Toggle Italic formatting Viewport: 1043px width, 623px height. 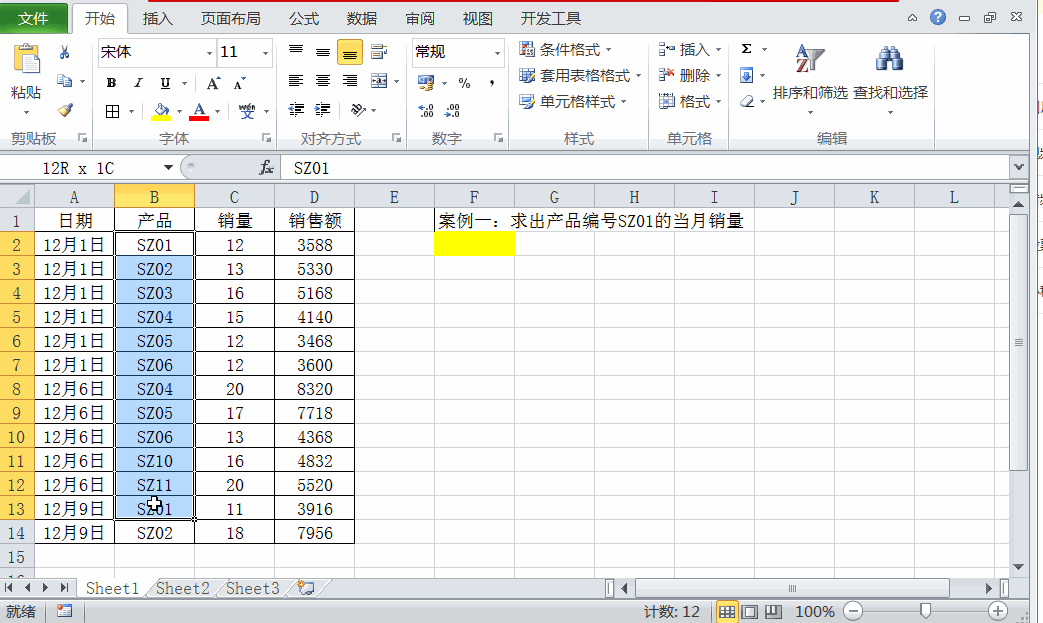click(x=138, y=83)
